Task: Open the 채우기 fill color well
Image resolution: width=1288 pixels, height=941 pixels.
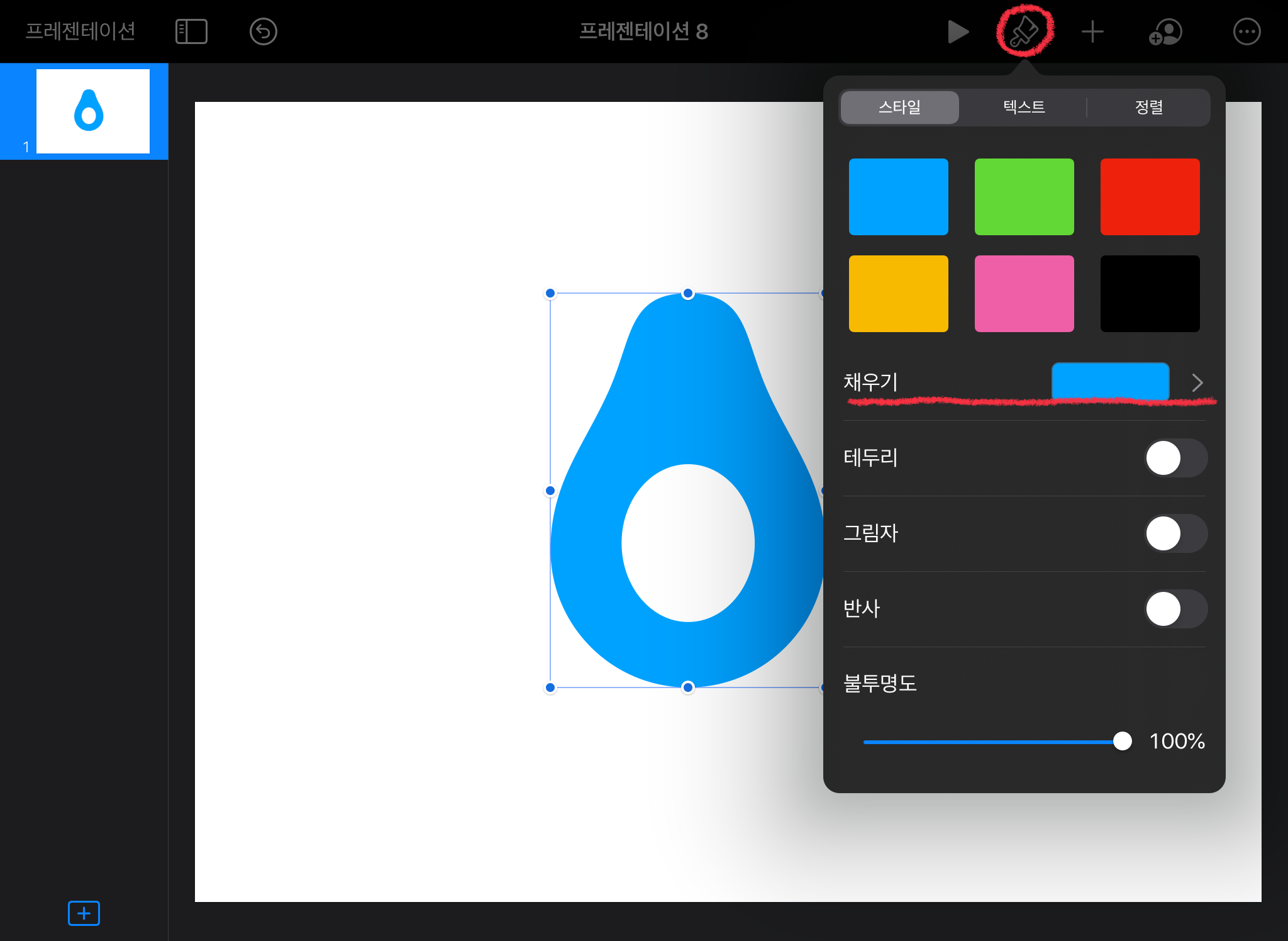Action: [x=1110, y=381]
